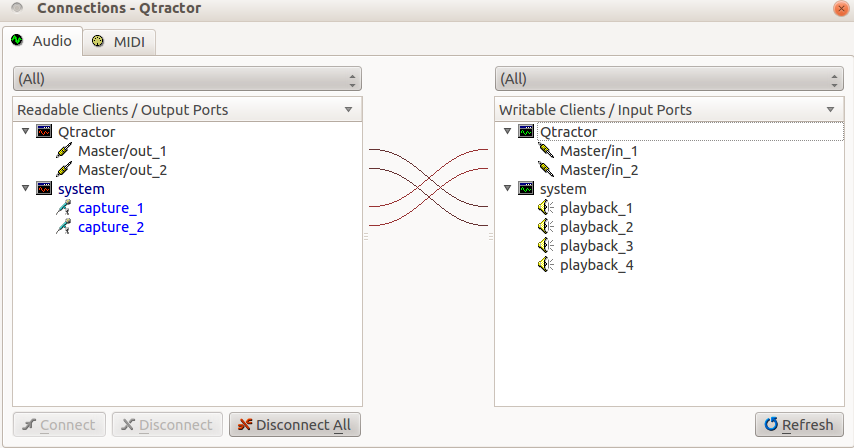Switch to the Audio tab

coord(42,41)
